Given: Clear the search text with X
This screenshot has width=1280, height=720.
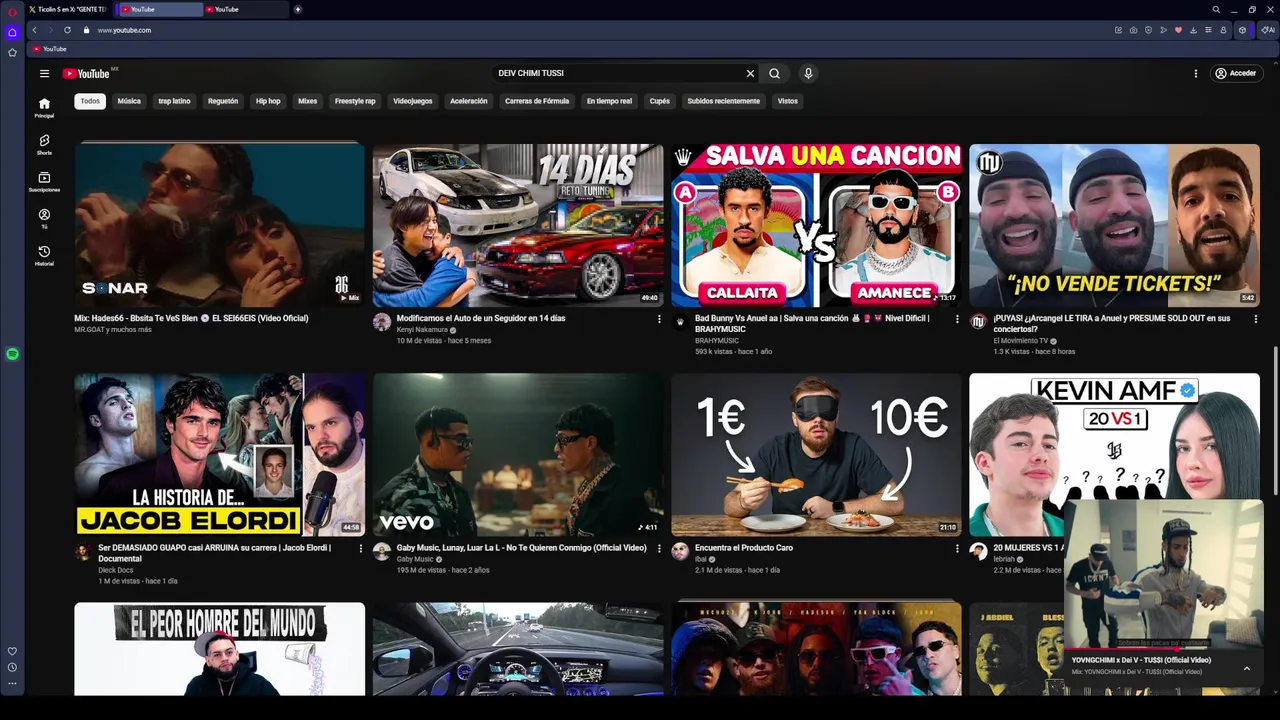Looking at the screenshot, I should (750, 73).
